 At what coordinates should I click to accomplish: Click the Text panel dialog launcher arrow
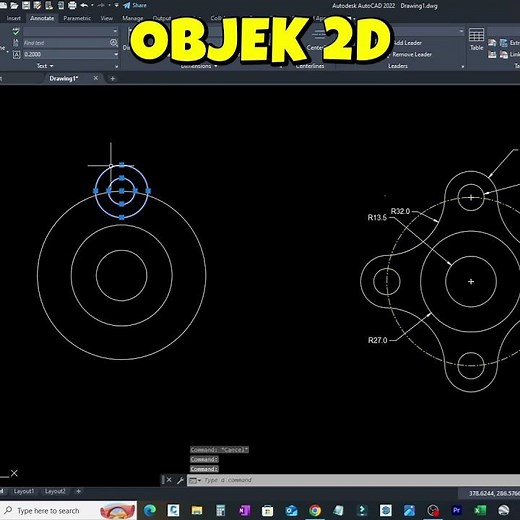pos(116,66)
